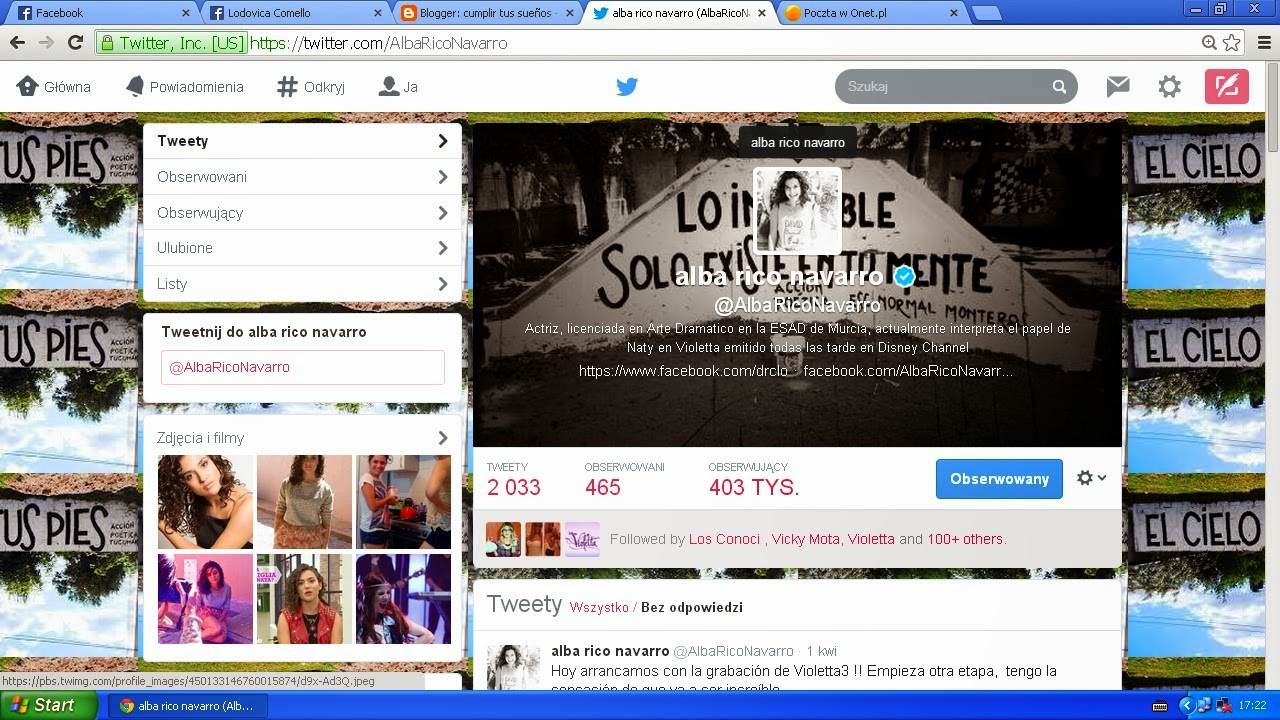Click tweet author avatar in timeline
Image resolution: width=1280 pixels, height=720 pixels.
coord(513,667)
